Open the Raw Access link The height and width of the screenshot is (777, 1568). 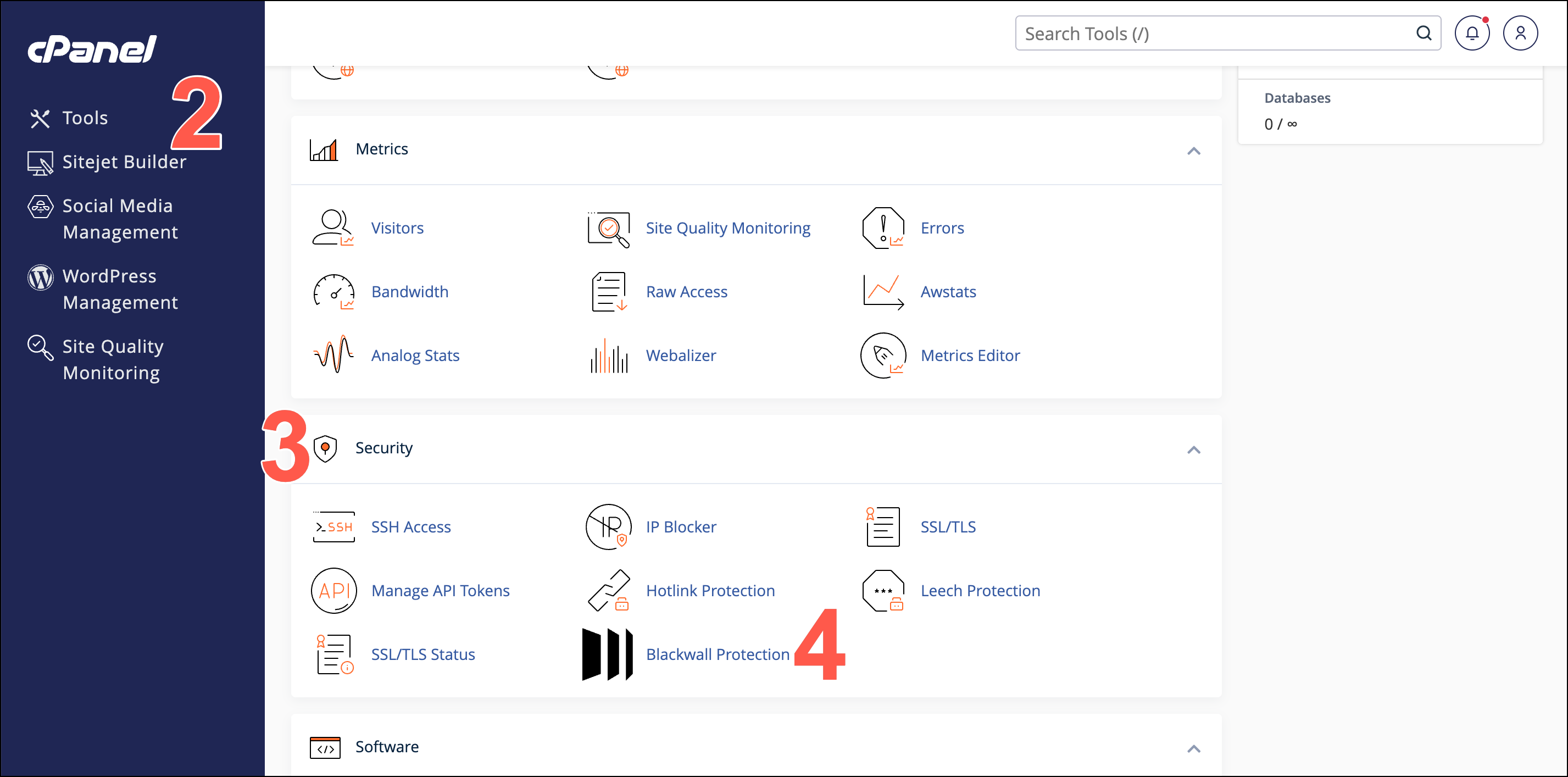tap(687, 292)
